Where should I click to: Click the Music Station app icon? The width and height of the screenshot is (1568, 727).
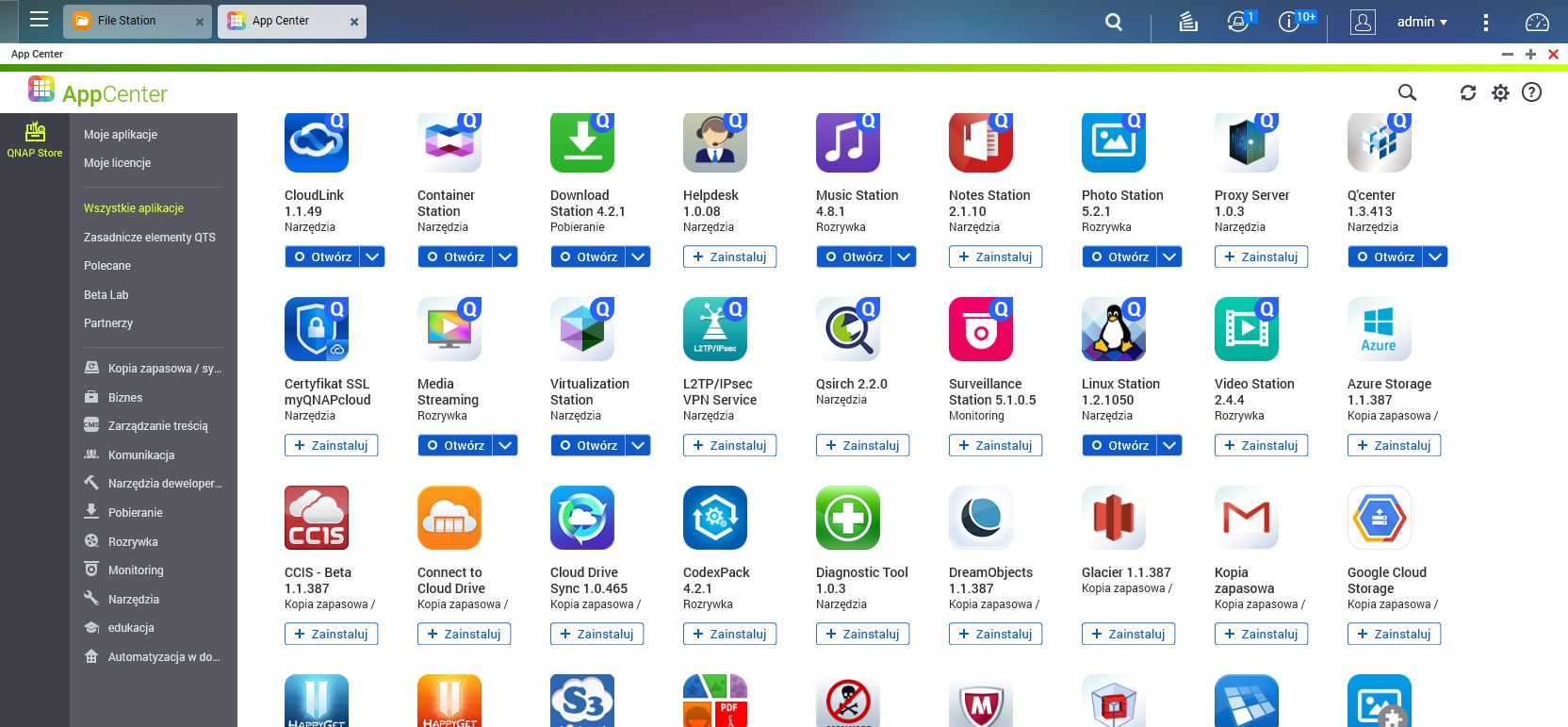pyautogui.click(x=848, y=141)
